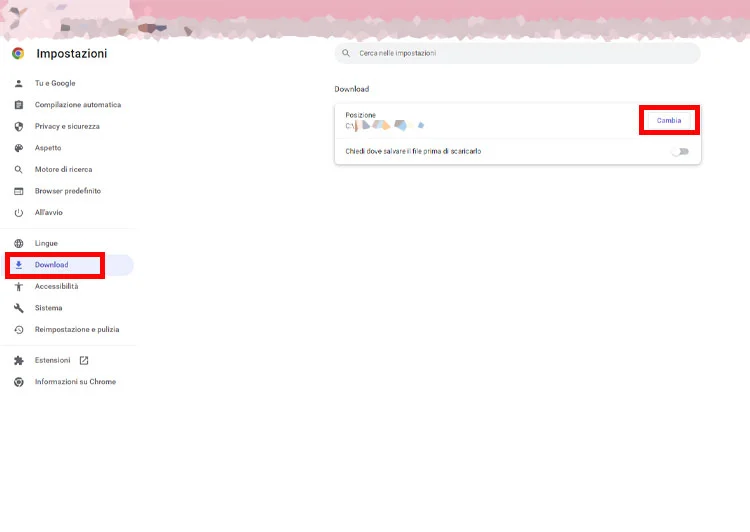The image size is (750, 532).
Task: Click the puzzle piece icon for Estensioni
Action: pyautogui.click(x=19, y=361)
